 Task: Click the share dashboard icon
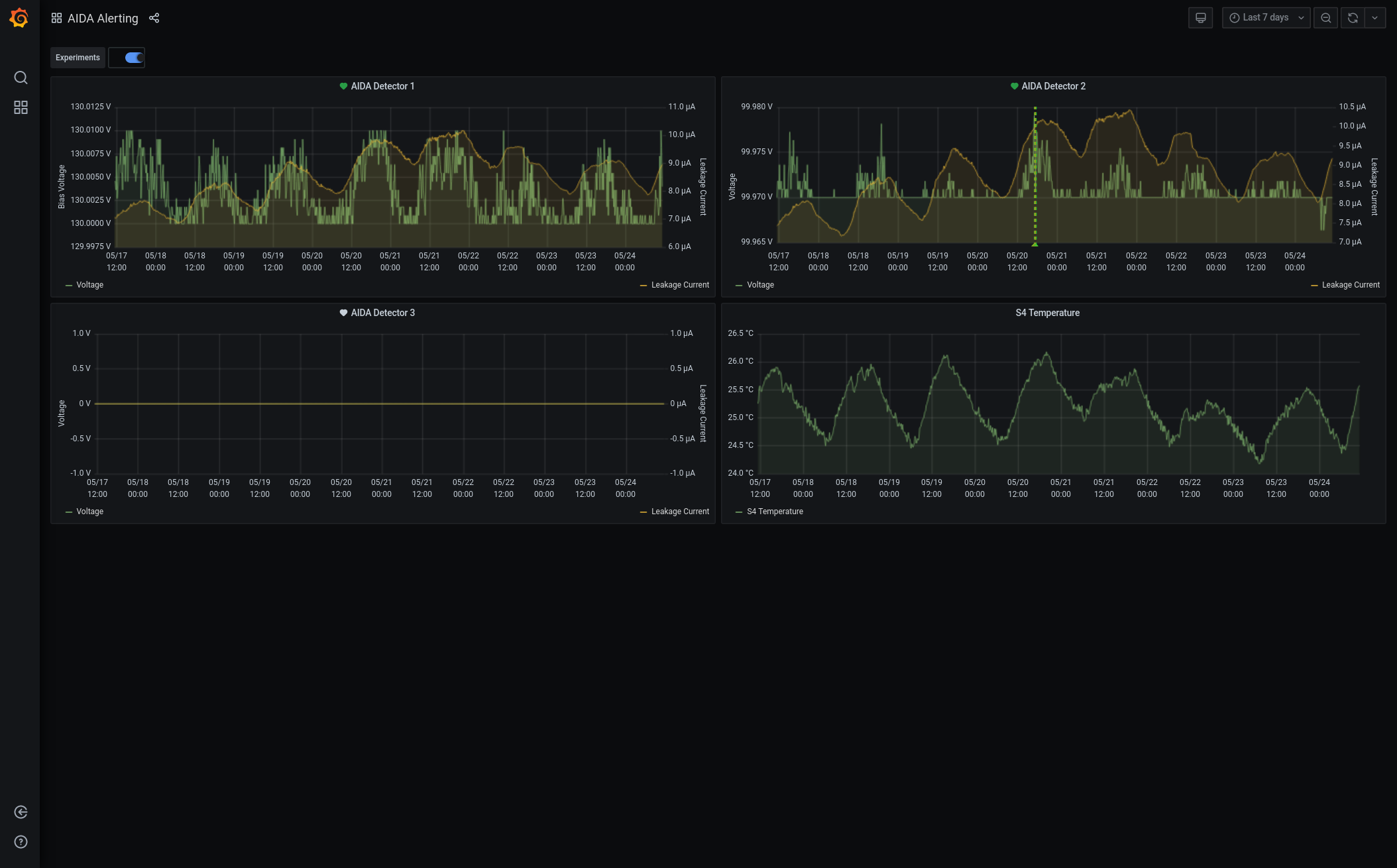point(154,18)
